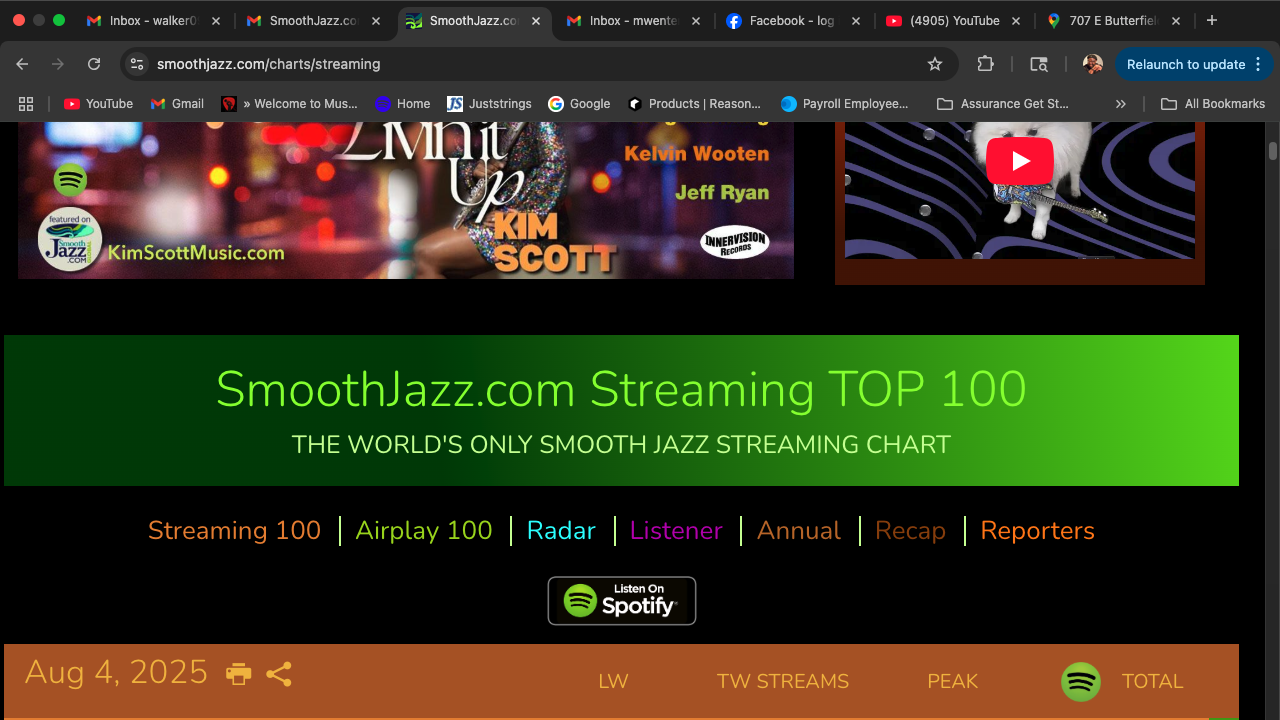1280x720 pixels.
Task: Open the All Bookmarks folder
Action: click(1212, 104)
